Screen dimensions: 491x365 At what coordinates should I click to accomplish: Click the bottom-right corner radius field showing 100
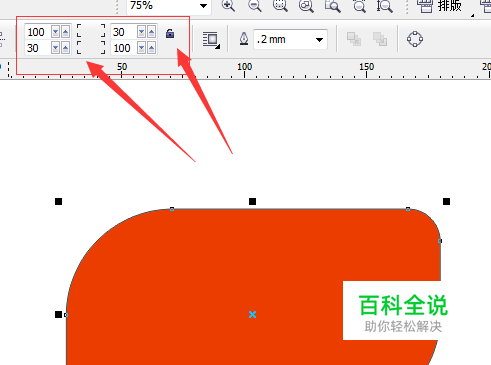click(123, 48)
